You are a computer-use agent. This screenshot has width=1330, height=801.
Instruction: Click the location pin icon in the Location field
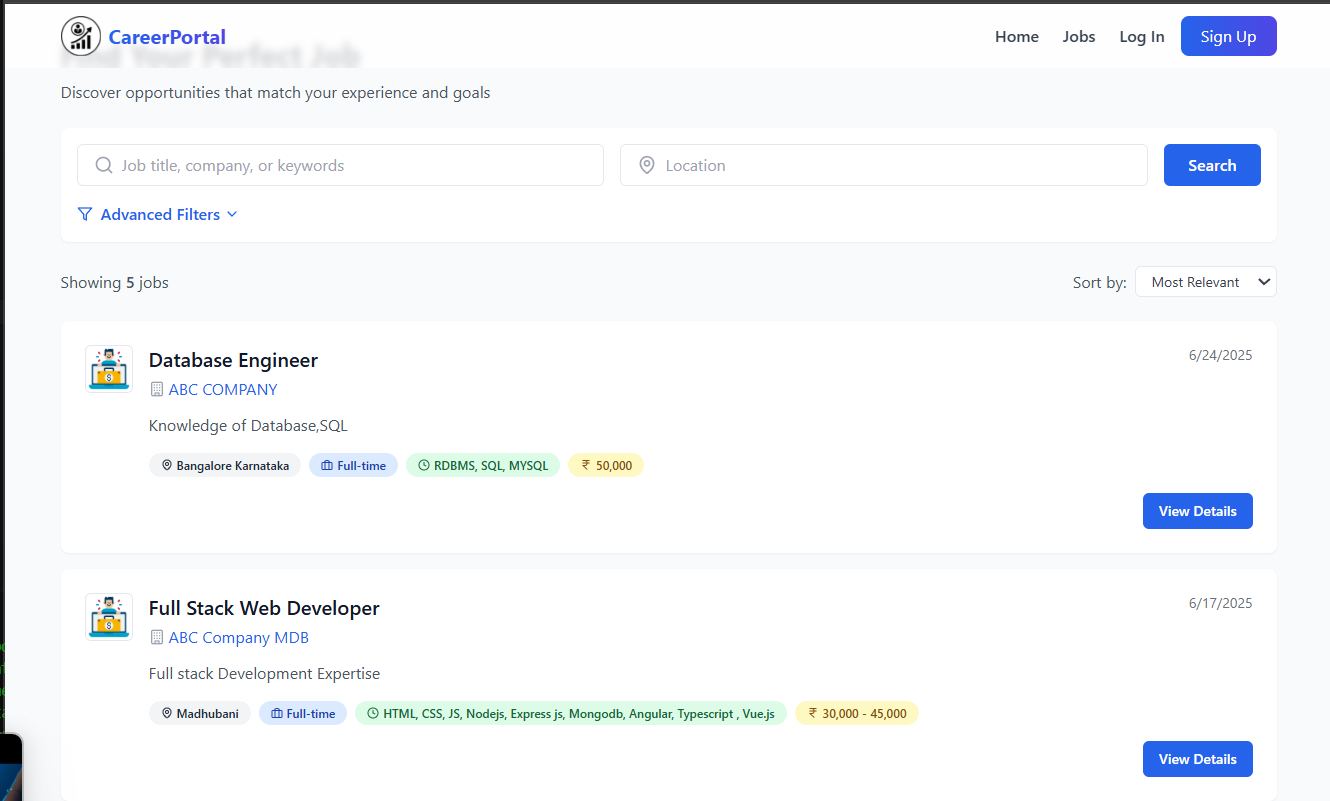point(647,165)
